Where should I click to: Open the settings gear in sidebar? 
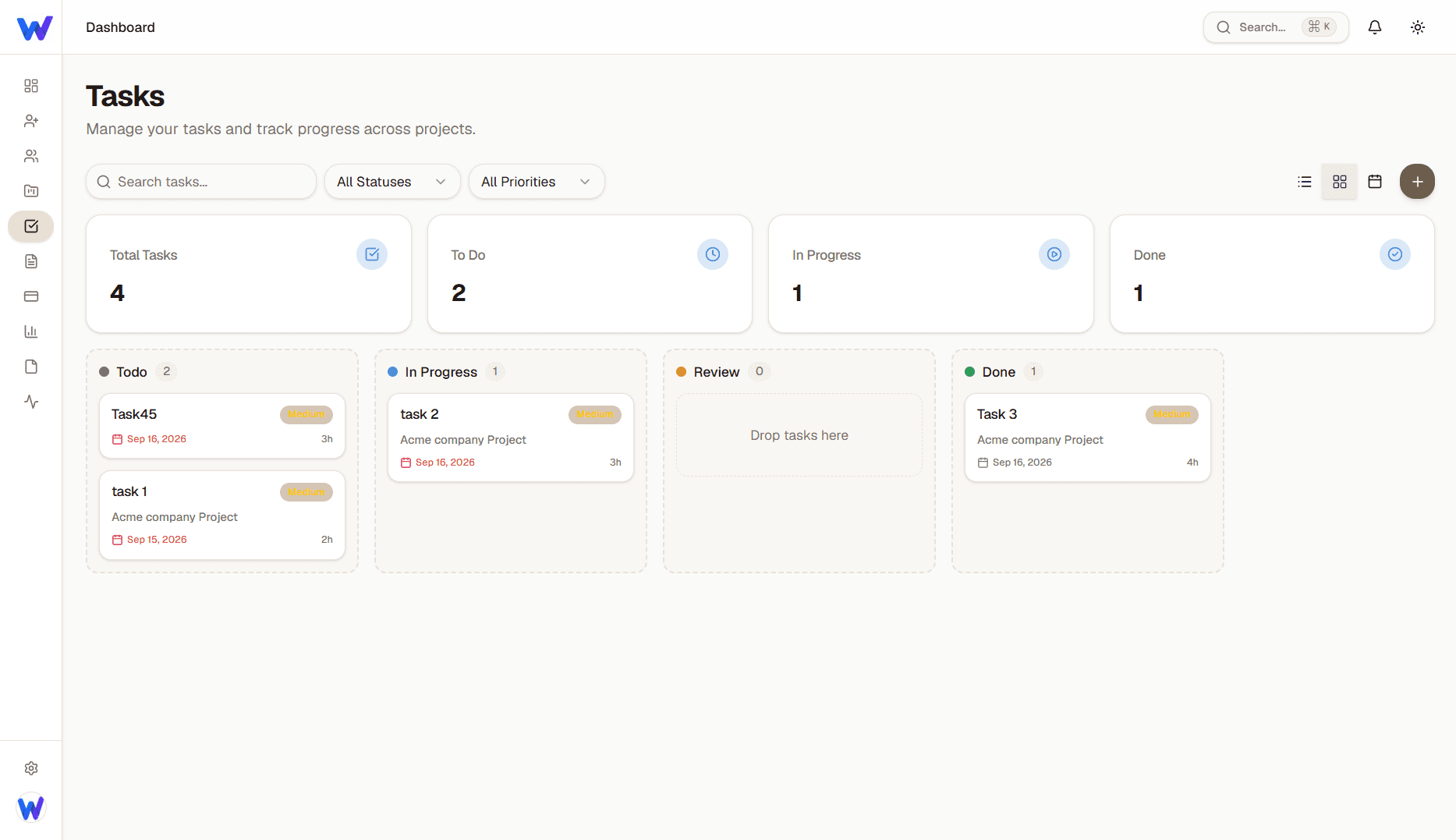coord(31,768)
